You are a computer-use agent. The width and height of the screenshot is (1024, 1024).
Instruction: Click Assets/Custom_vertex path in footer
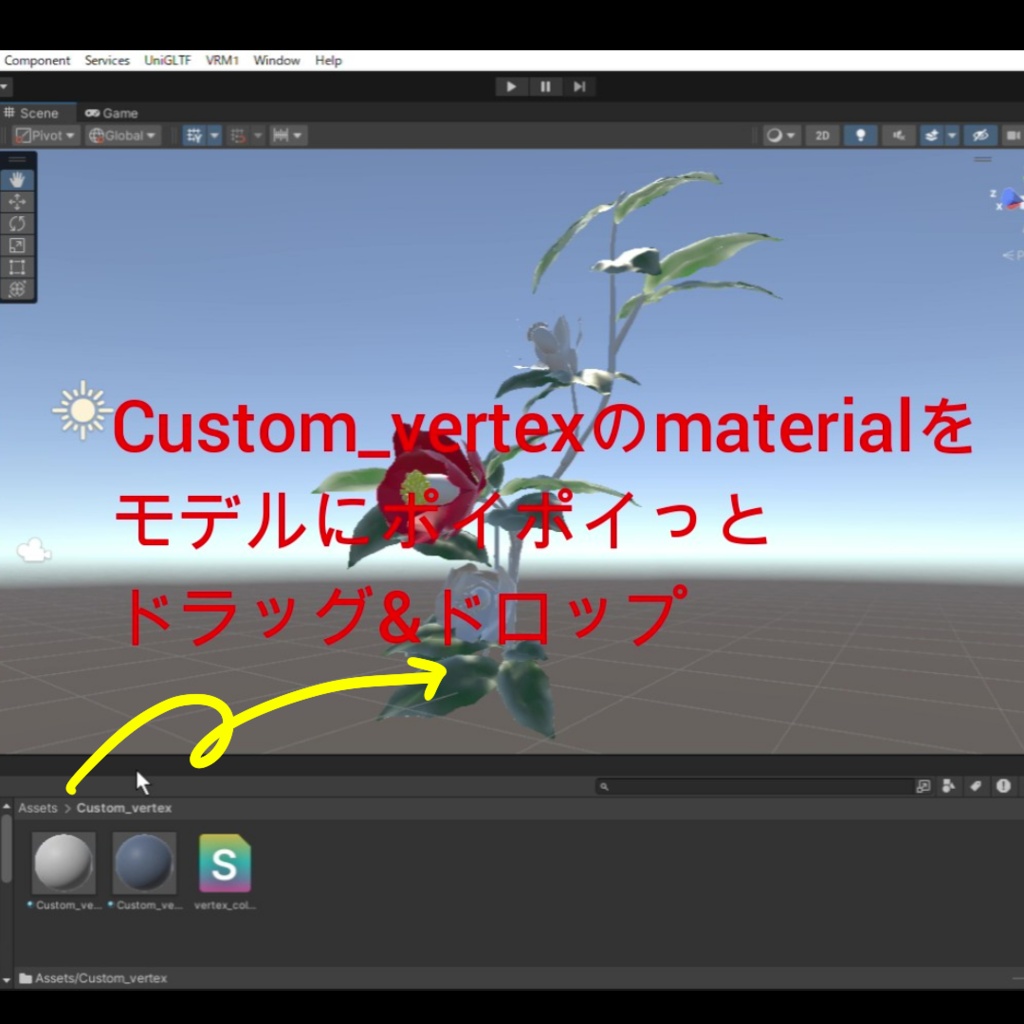coord(101,978)
